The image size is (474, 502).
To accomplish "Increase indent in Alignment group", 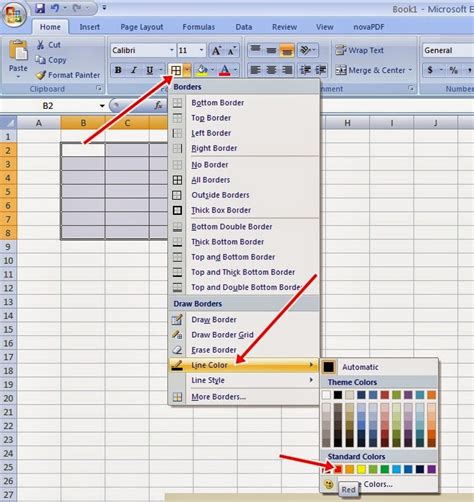I will 321,70.
